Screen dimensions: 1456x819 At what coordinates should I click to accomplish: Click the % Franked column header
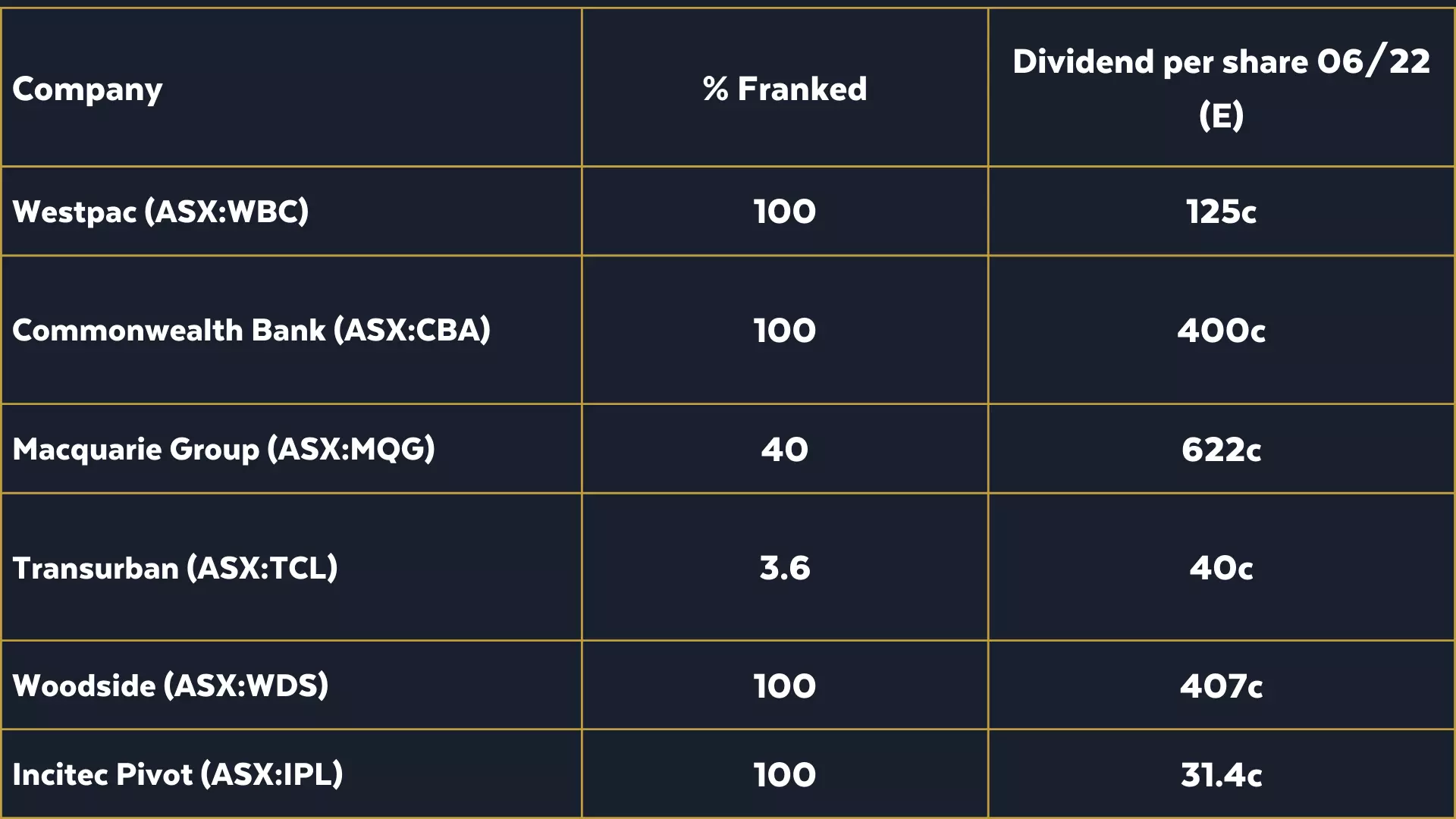(x=784, y=89)
